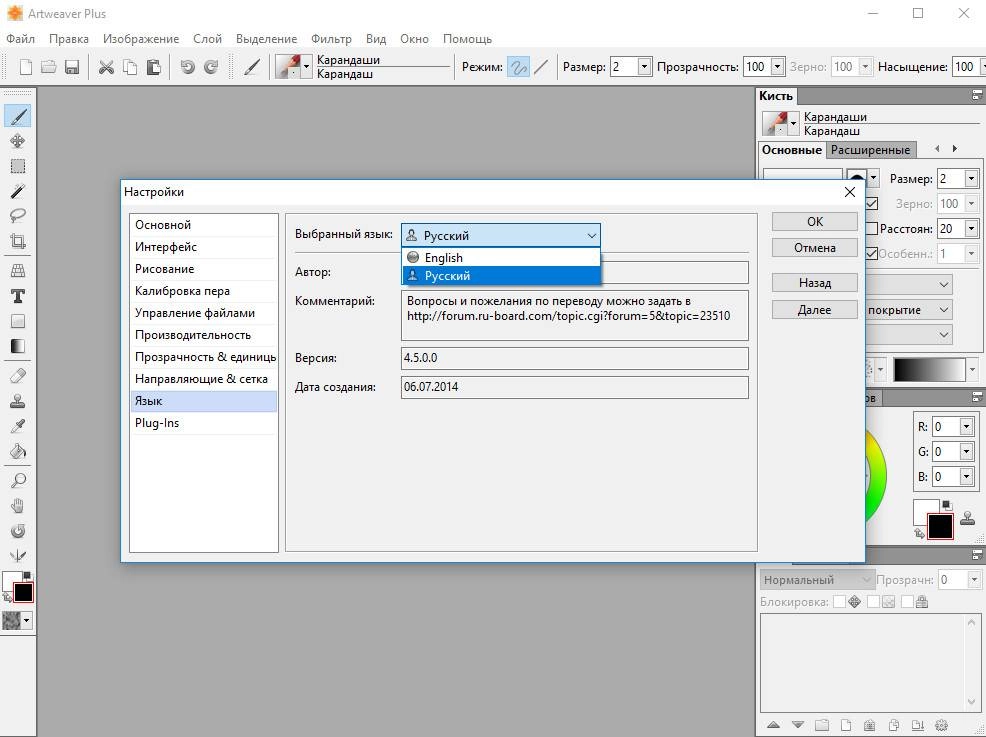Open the Файл menu
986x737 pixels.
[x=21, y=39]
